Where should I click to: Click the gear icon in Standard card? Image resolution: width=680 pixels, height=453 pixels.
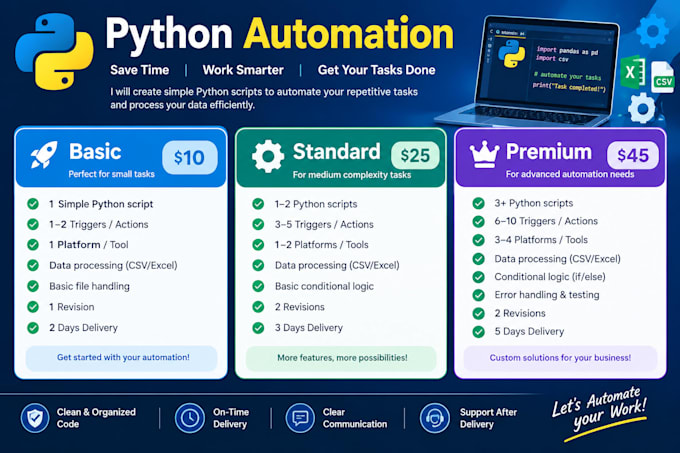(x=268, y=156)
